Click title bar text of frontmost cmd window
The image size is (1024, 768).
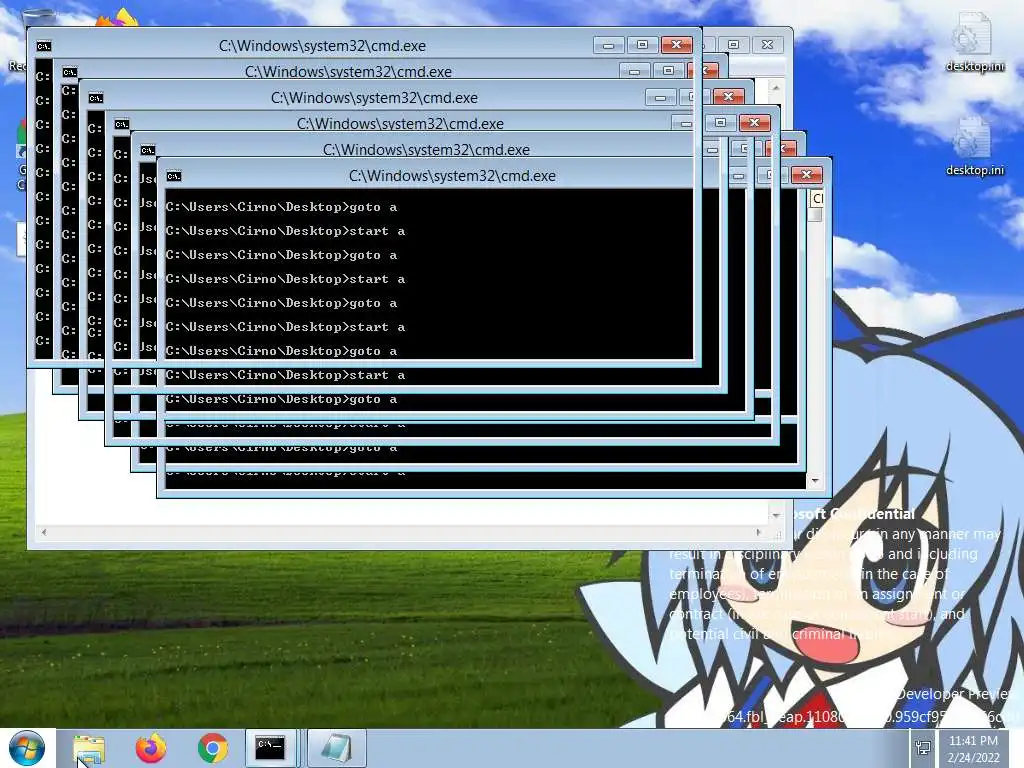click(x=322, y=46)
